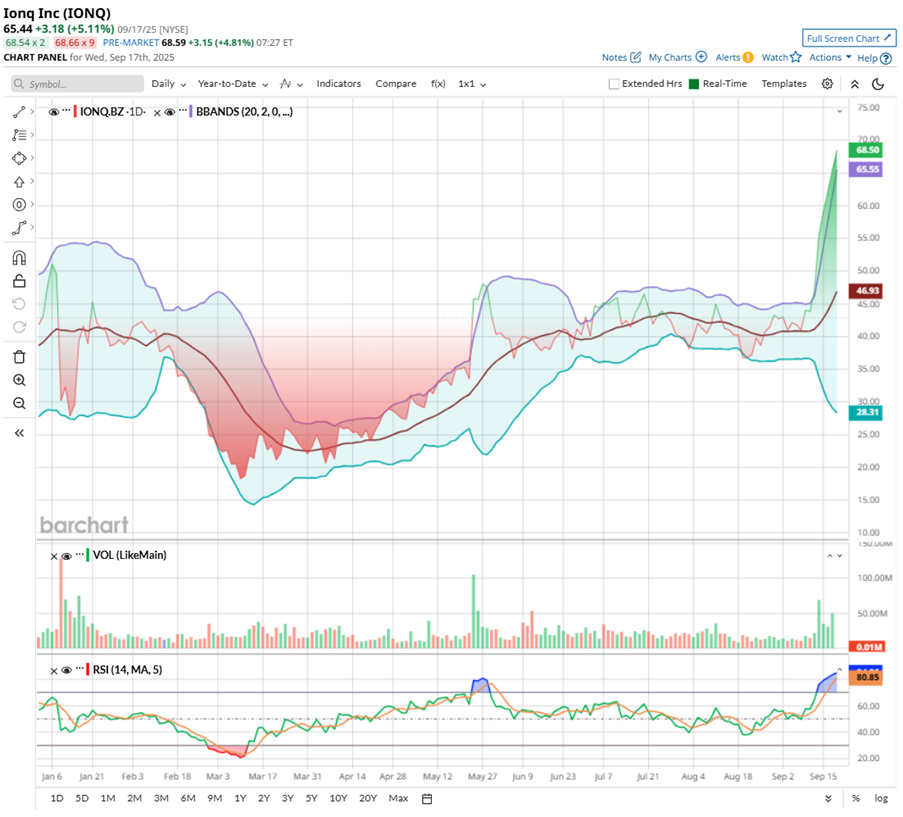This screenshot has width=903, height=817.
Task: Zoom in on the chart
Action: 19,380
